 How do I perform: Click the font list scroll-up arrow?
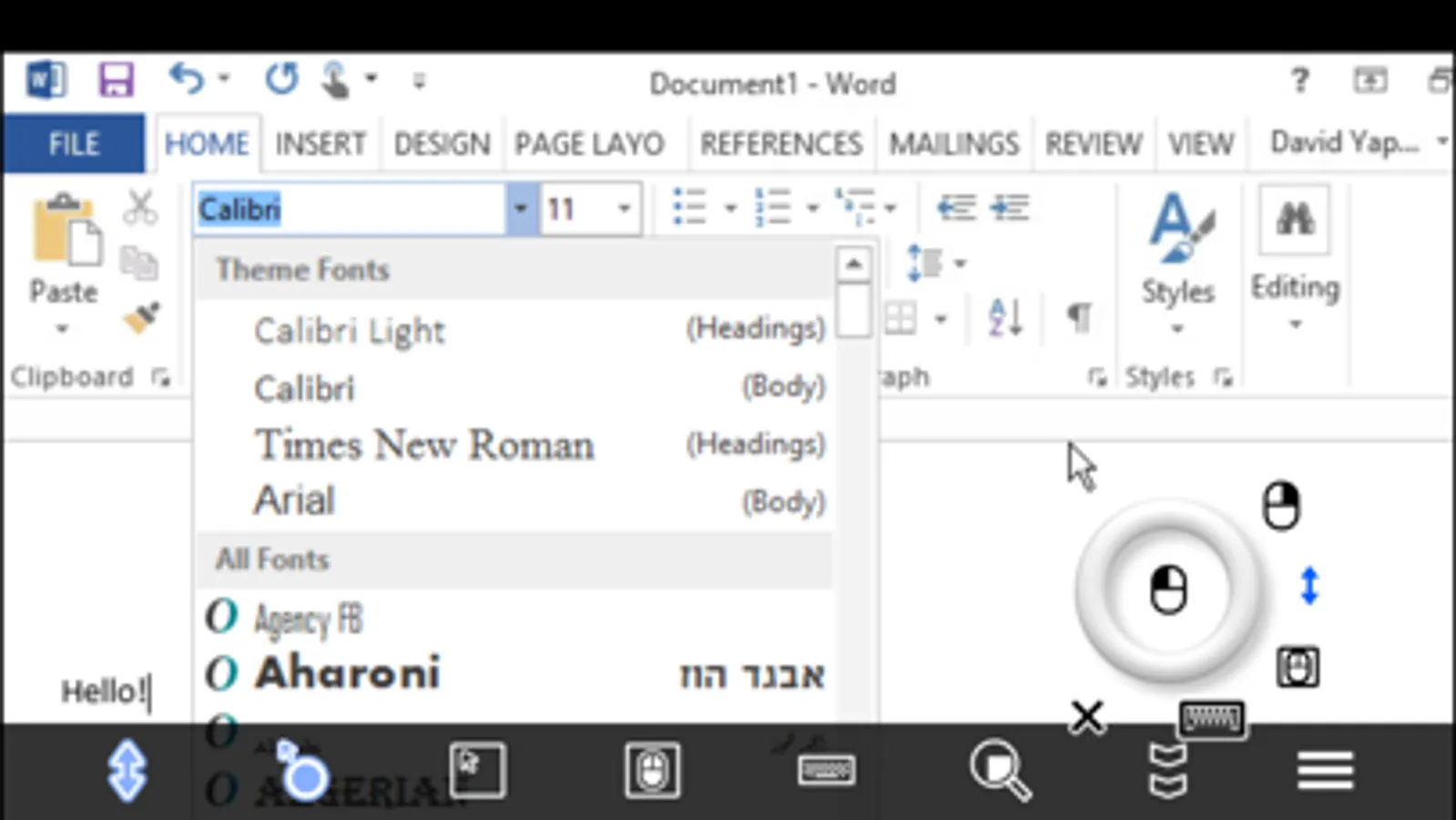853,265
